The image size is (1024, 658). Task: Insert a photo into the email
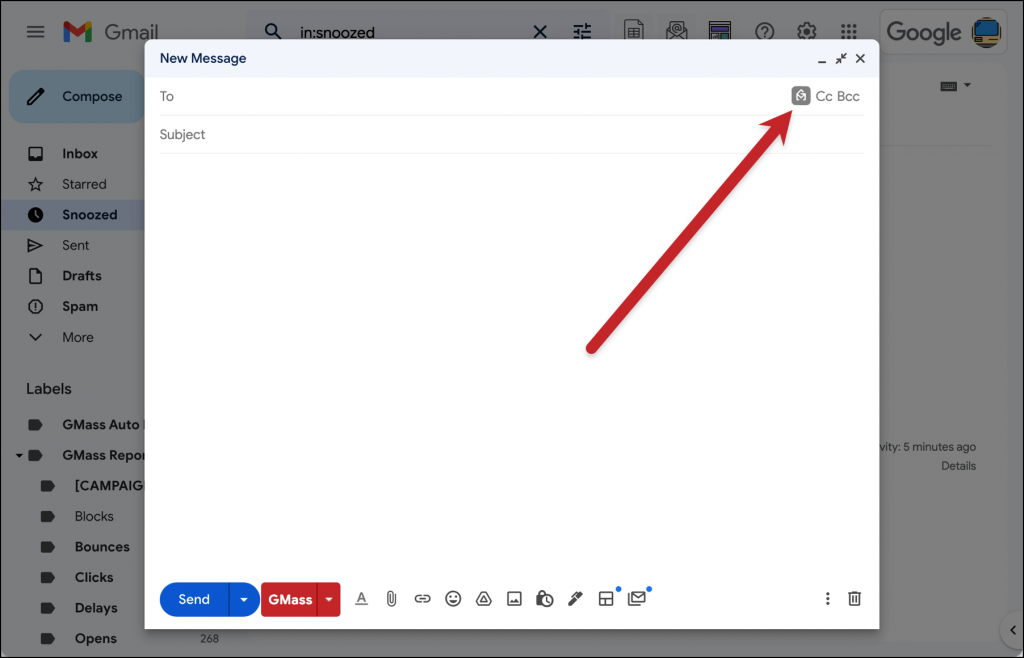pos(514,598)
